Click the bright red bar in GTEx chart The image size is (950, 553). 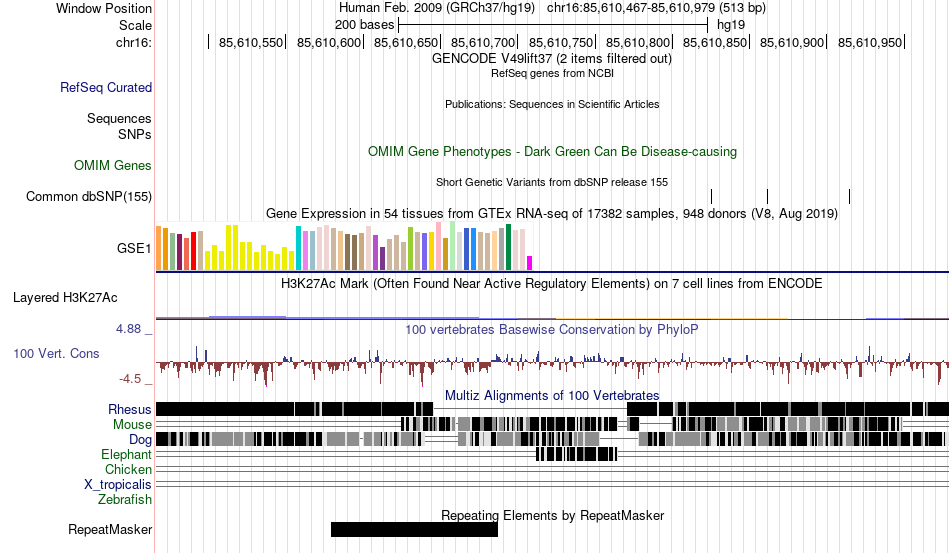pos(193,251)
